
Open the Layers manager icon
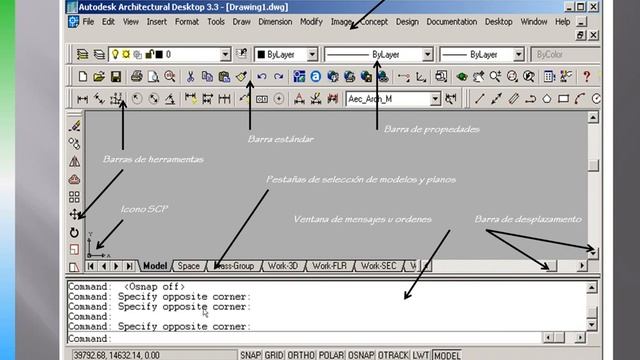(x=82, y=54)
